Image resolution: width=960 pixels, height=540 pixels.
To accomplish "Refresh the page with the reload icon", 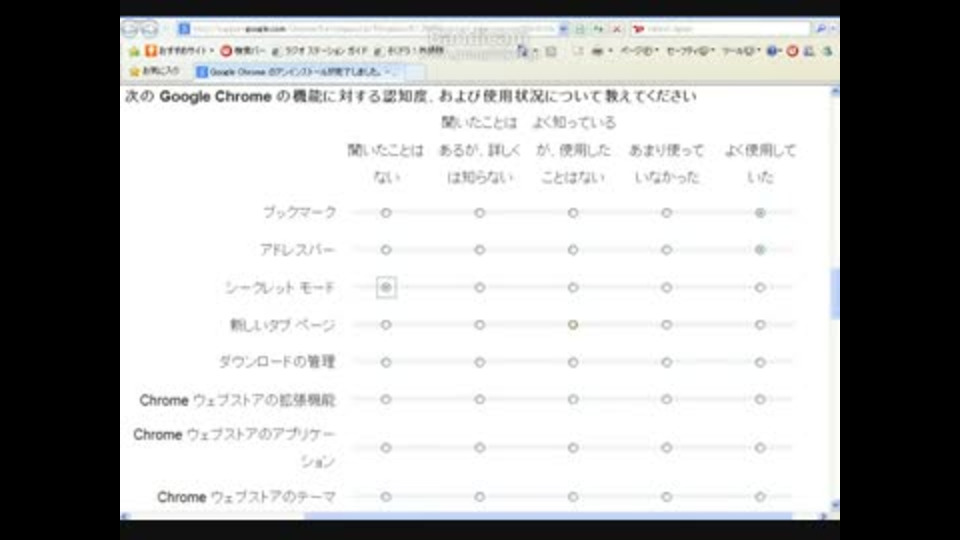I will pos(599,29).
